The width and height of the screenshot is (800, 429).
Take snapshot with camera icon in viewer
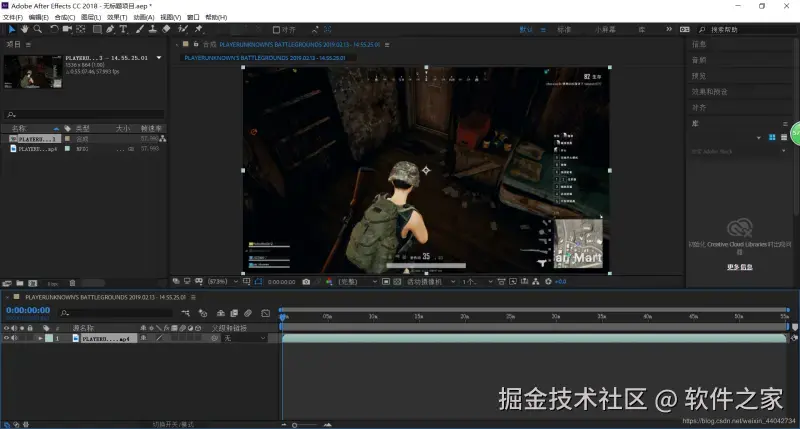coord(306,282)
